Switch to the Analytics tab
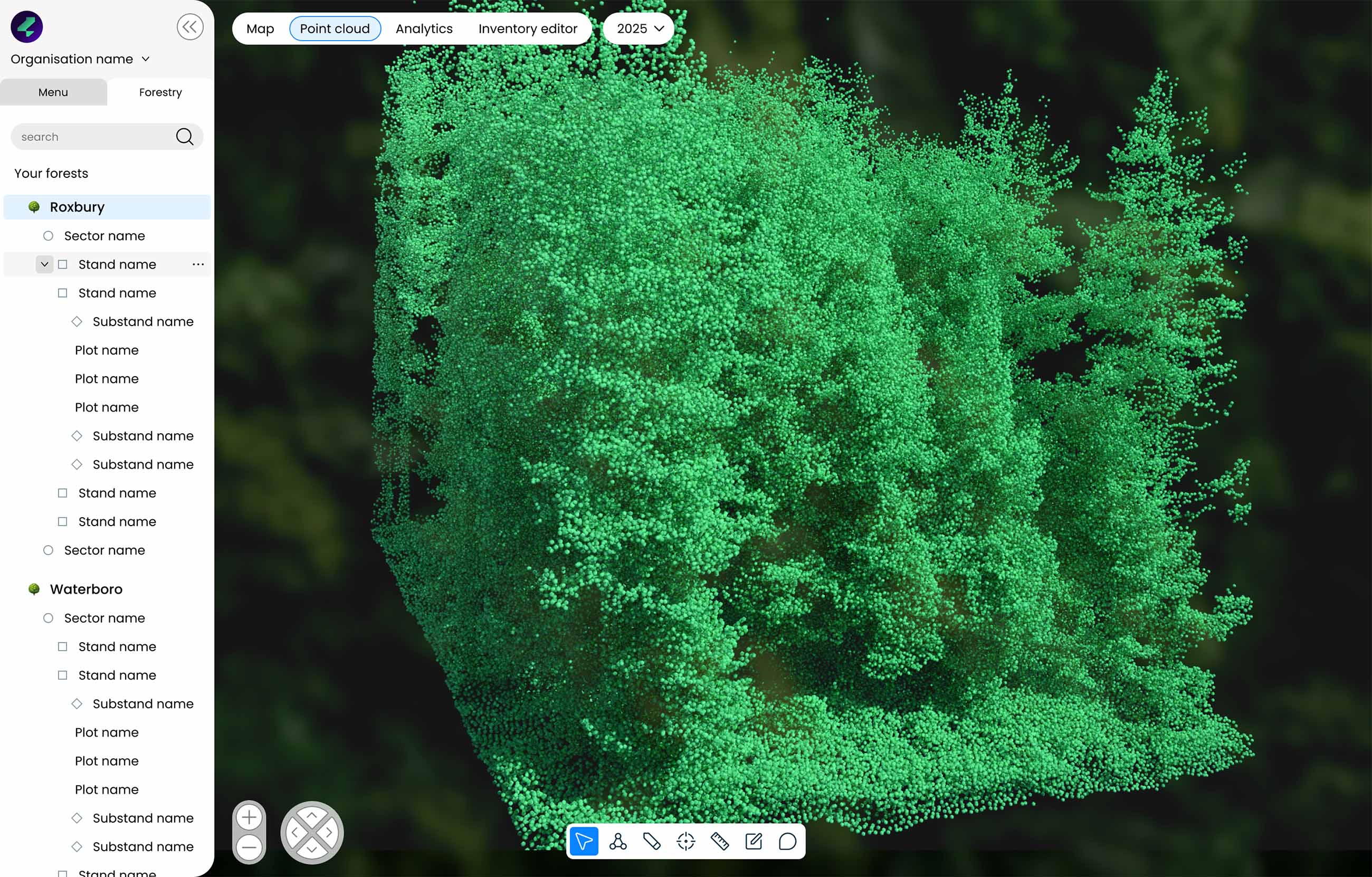The image size is (1372, 877). tap(424, 28)
